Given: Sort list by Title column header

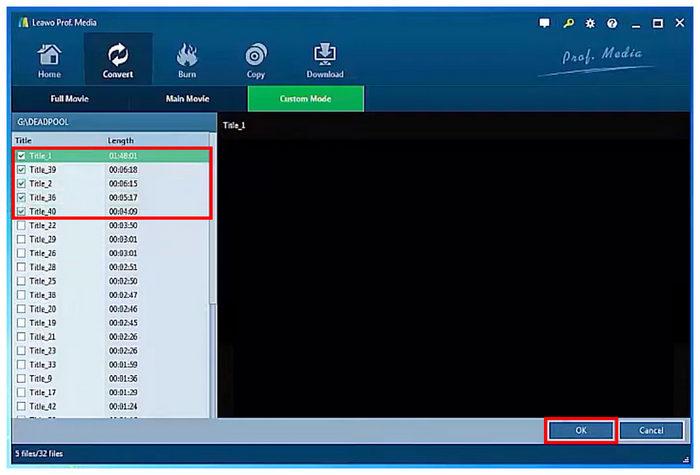Looking at the screenshot, I should [x=23, y=141].
